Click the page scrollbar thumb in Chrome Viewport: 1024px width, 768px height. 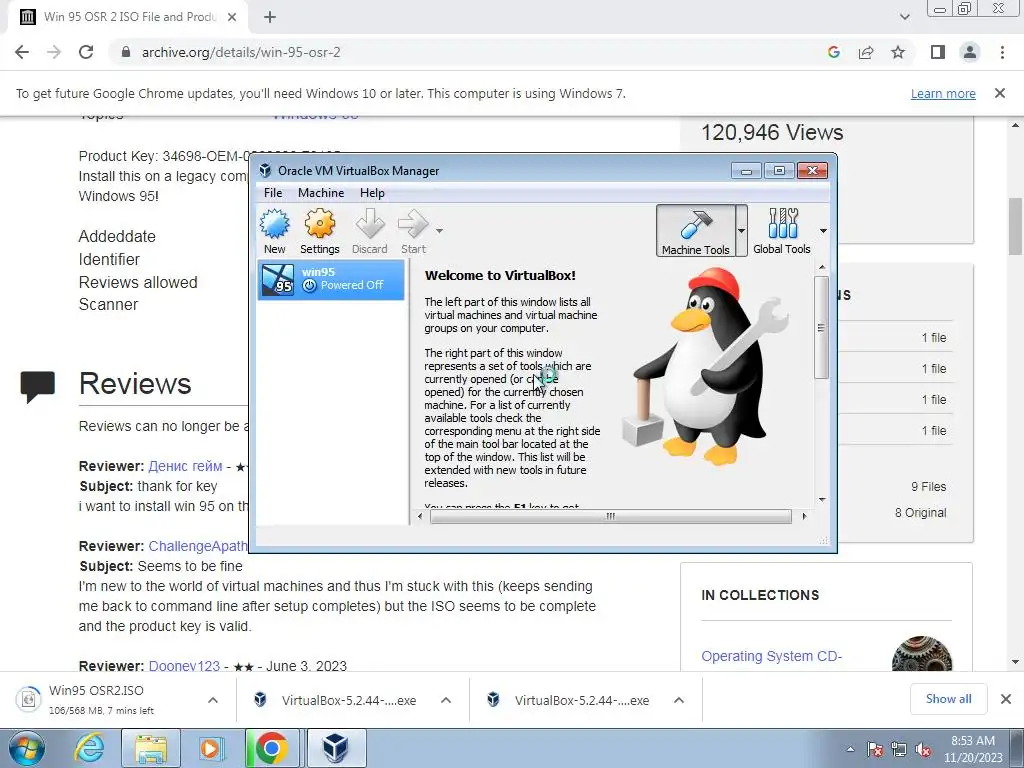pos(1015,226)
